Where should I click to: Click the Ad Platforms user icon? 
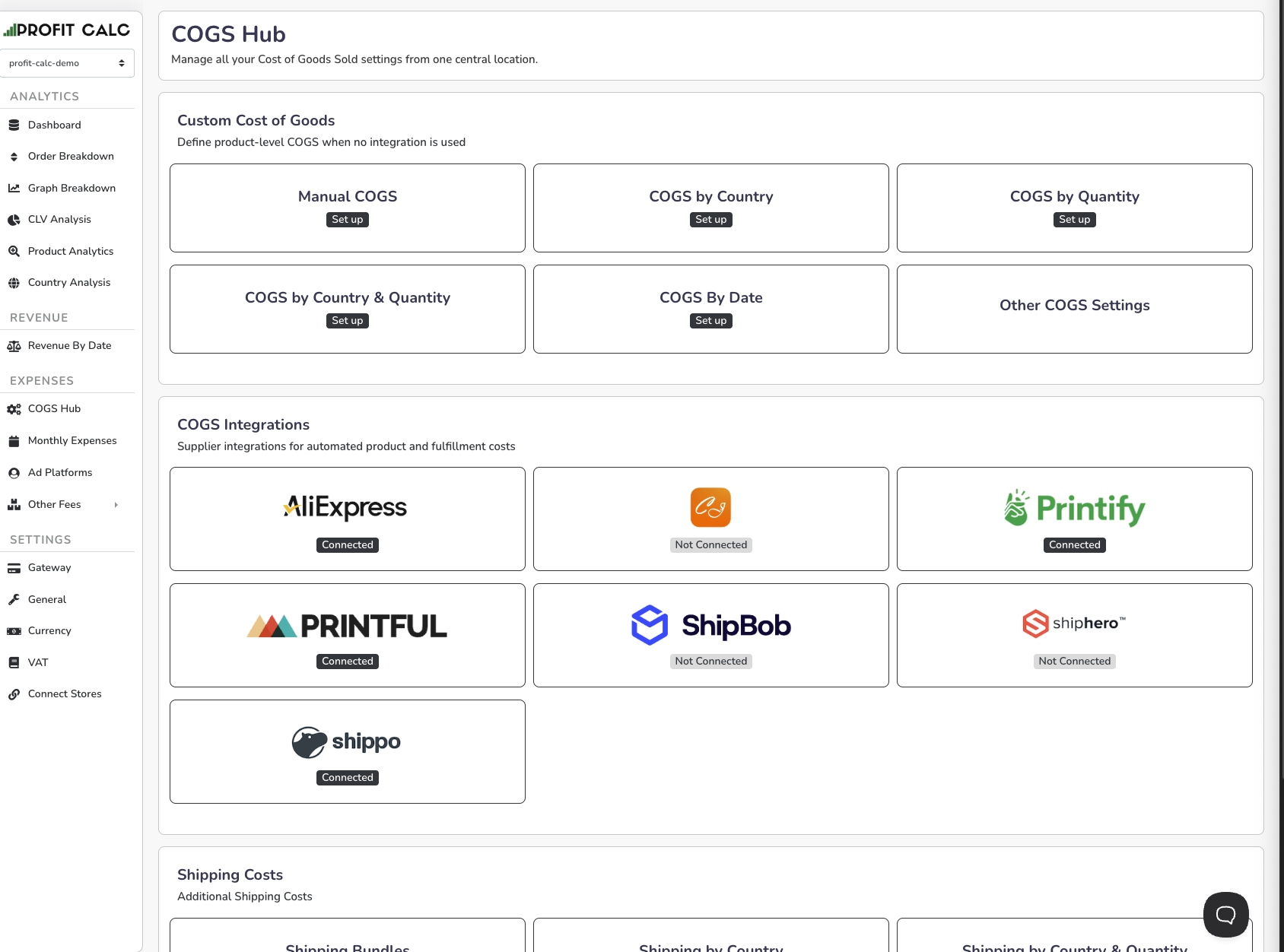[14, 473]
